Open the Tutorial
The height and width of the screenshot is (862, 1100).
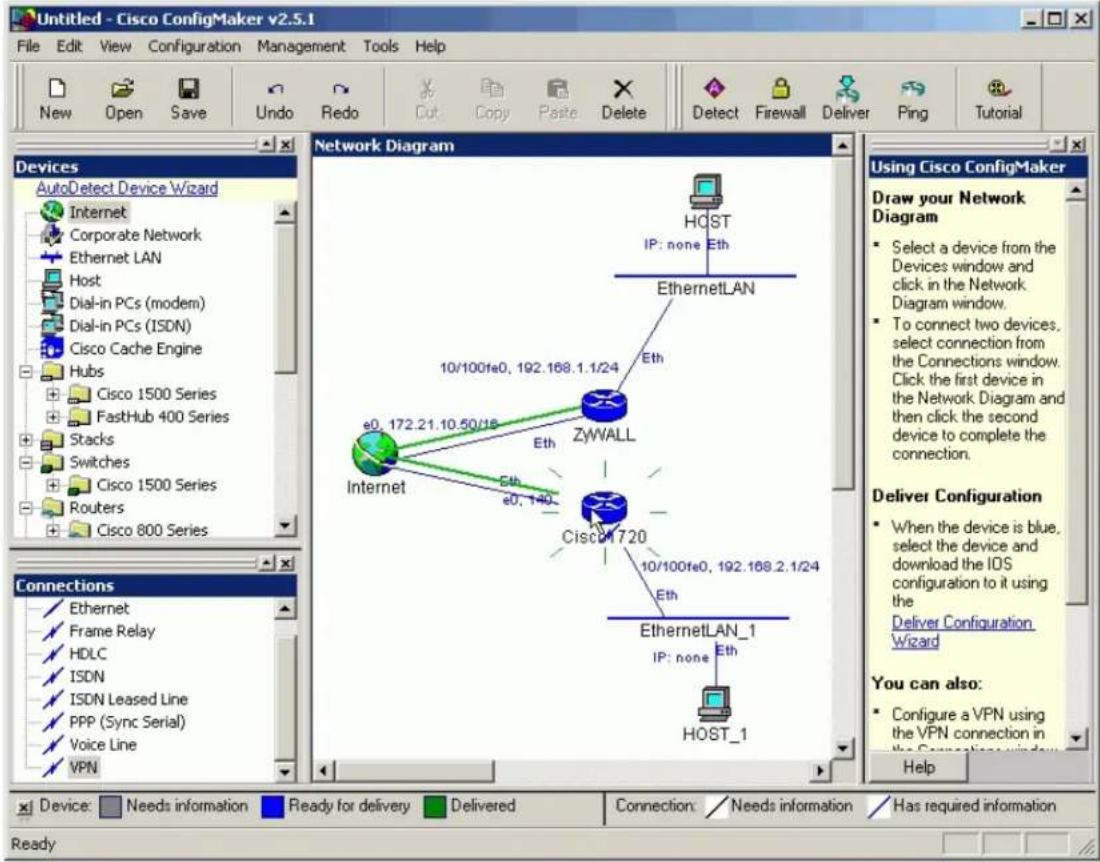(x=998, y=100)
